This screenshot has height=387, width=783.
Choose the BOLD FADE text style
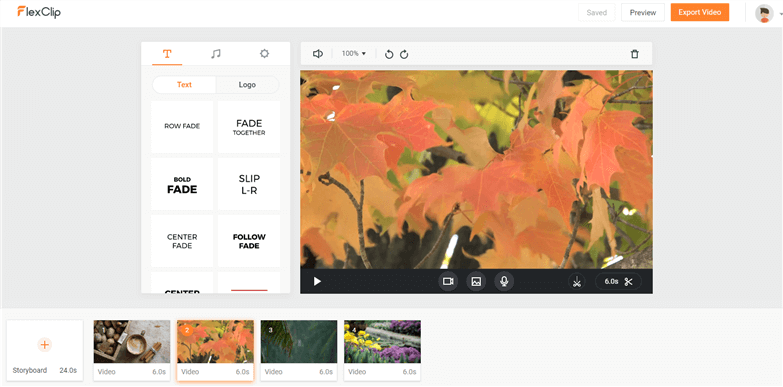coord(182,184)
